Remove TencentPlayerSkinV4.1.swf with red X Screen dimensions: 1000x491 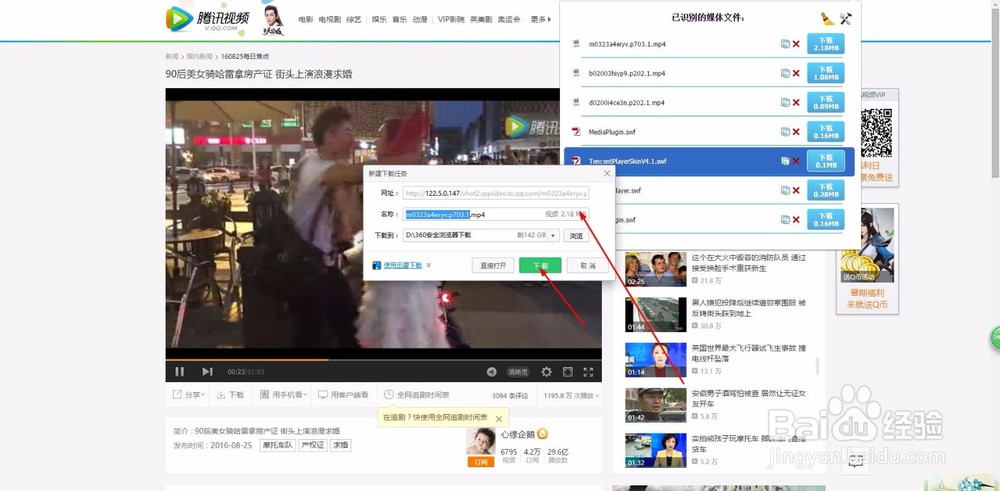click(796, 161)
